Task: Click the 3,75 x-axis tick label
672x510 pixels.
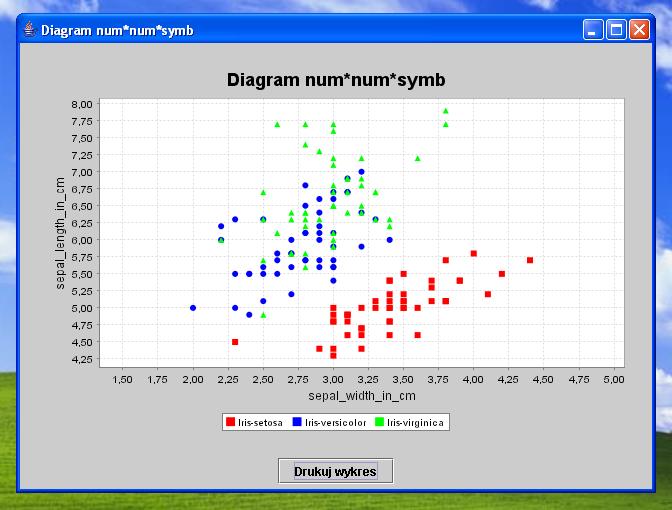Action: point(438,379)
